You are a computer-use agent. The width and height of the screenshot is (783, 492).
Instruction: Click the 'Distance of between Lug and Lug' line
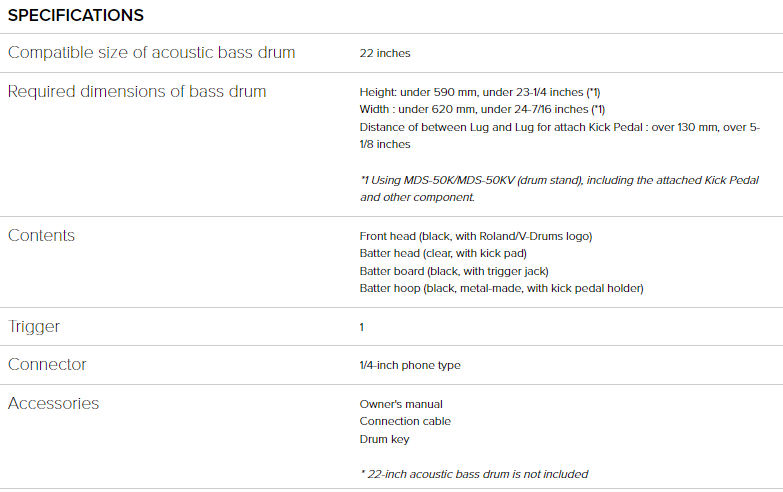[559, 127]
